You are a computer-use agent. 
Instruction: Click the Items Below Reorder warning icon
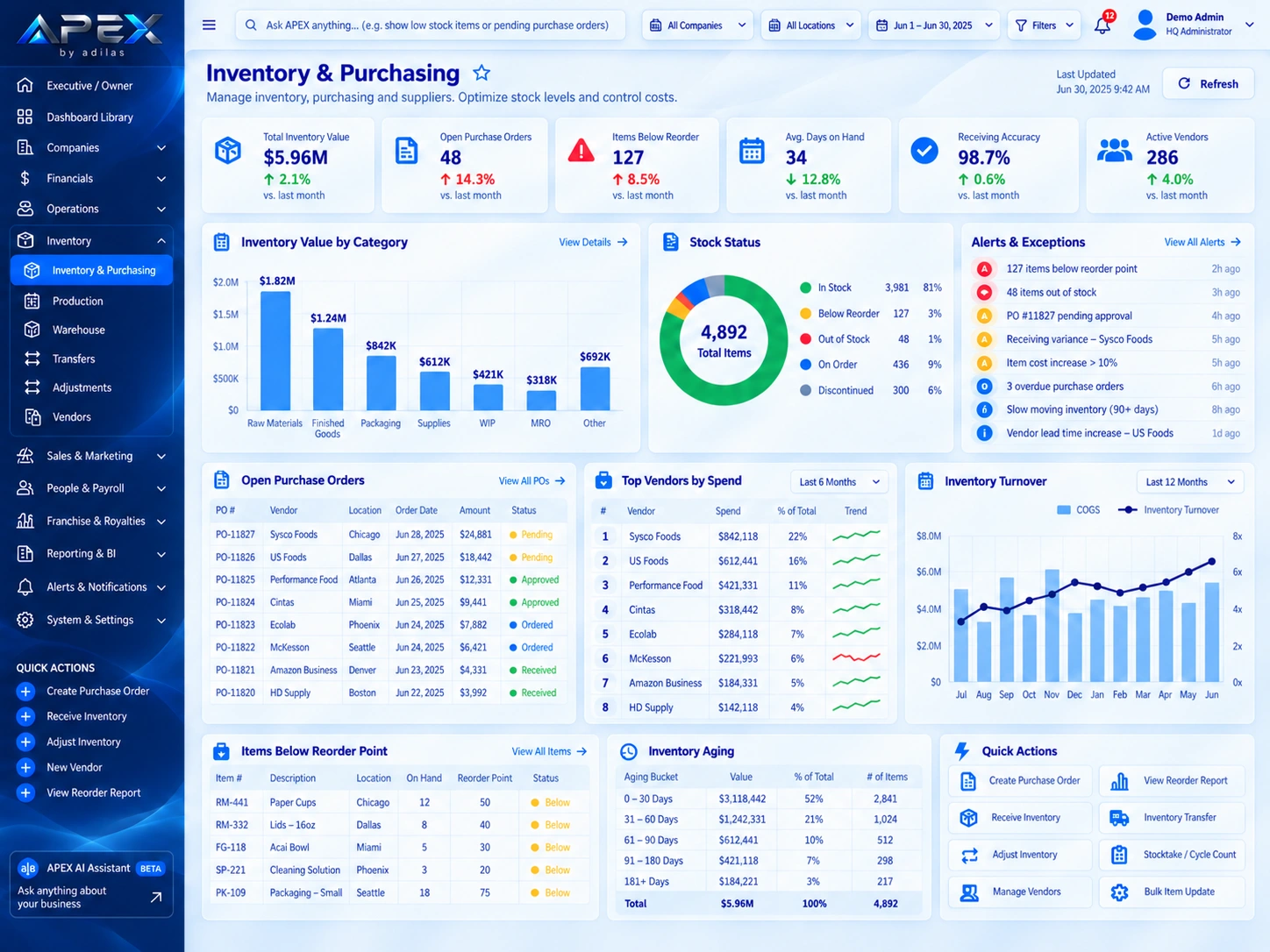tap(581, 151)
